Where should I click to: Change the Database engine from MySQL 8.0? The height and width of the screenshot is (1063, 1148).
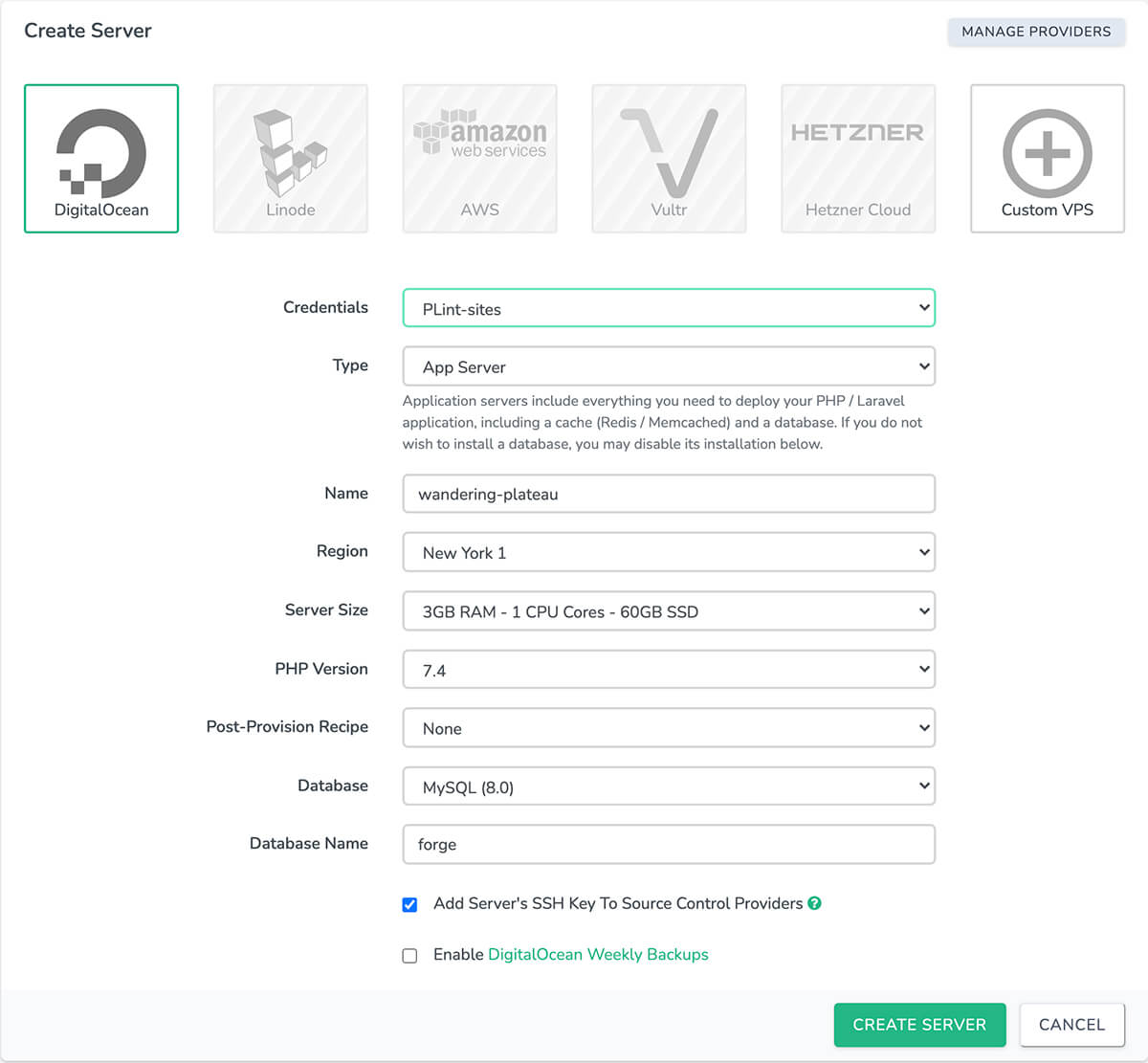tap(668, 786)
